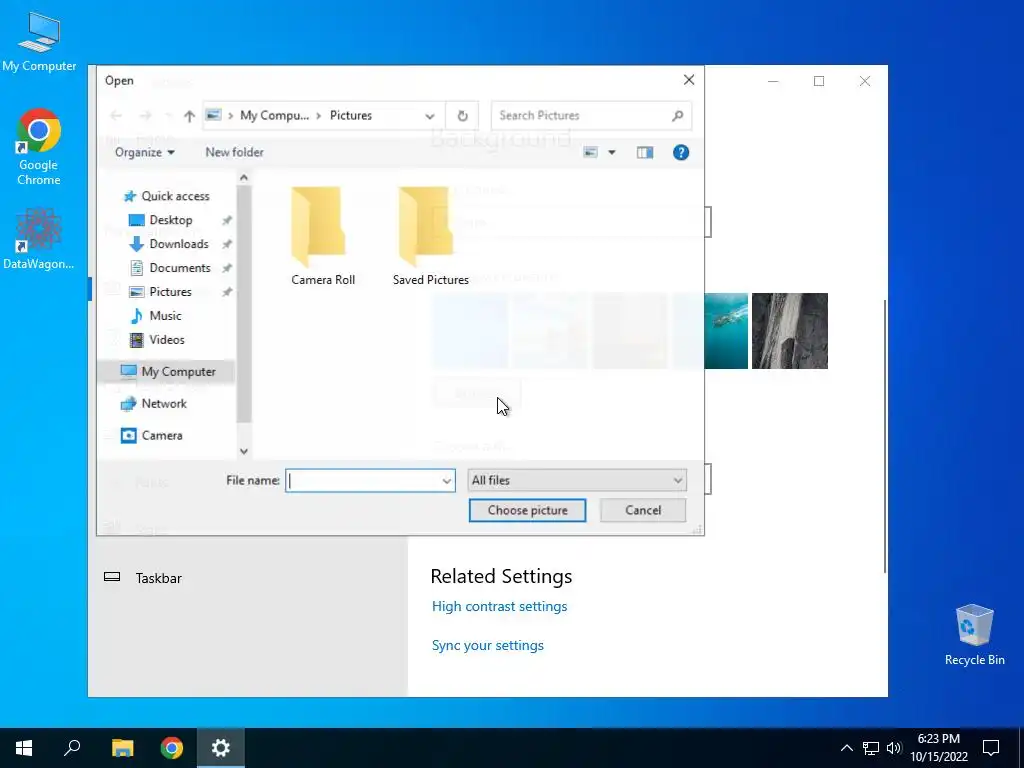Expand the File name dropdown list
This screenshot has height=768, width=1024.
pos(447,481)
